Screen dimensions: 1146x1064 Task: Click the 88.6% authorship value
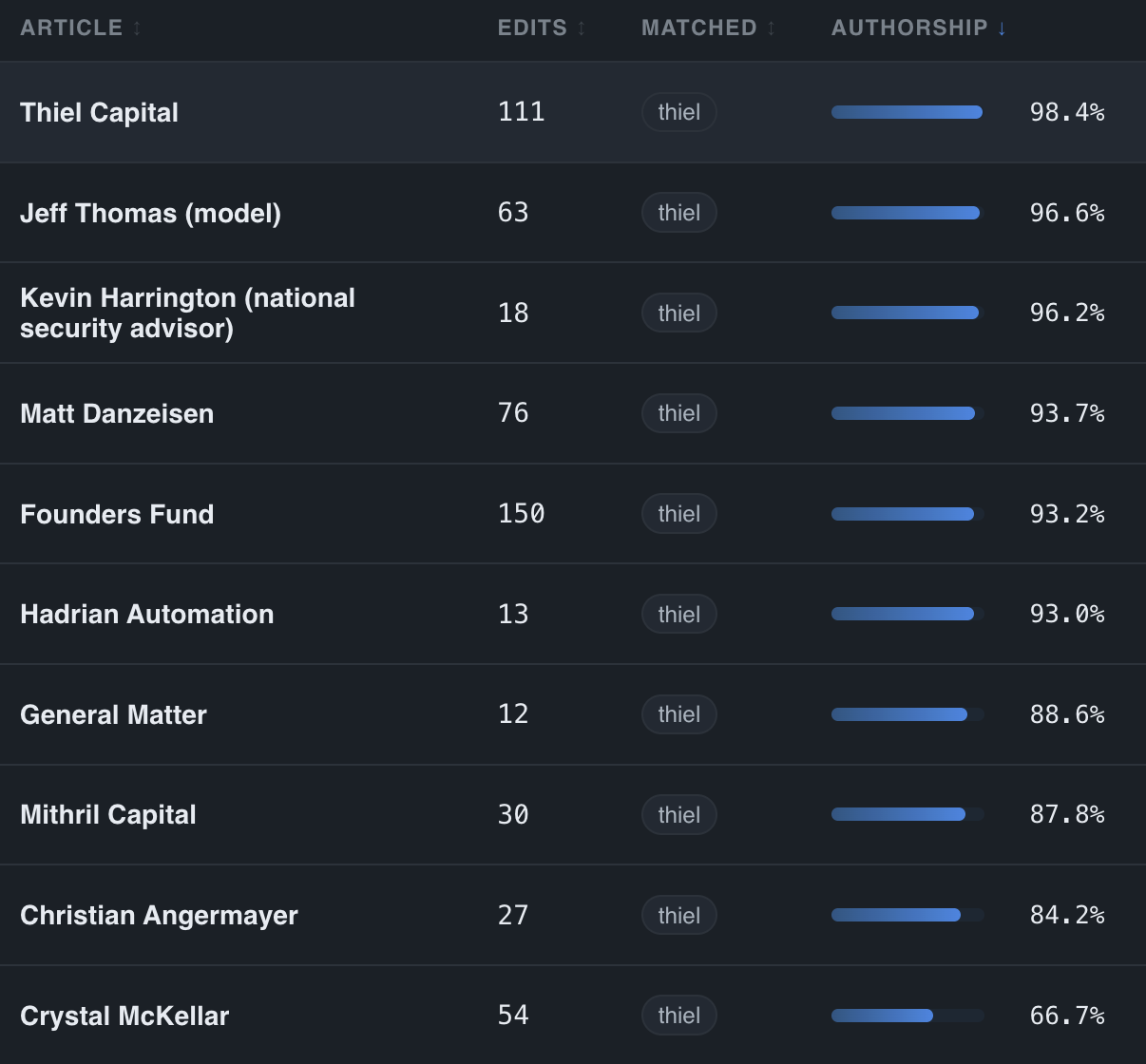tap(1067, 714)
